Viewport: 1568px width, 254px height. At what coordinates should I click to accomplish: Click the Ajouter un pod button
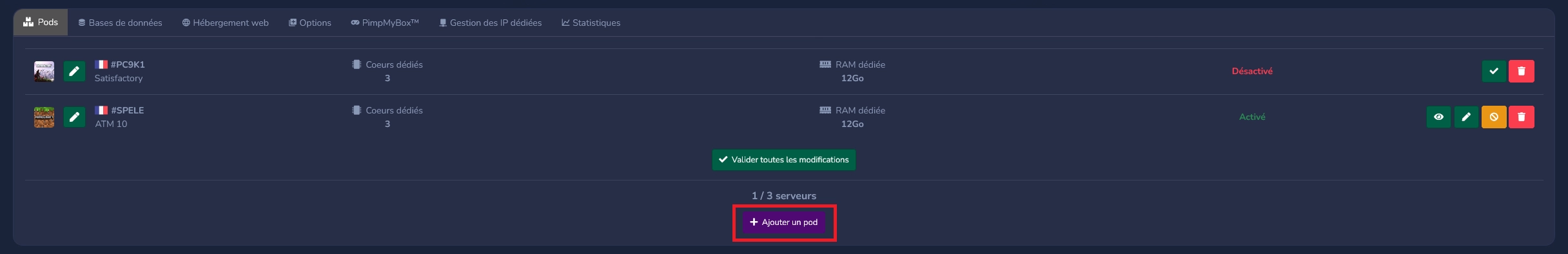click(x=784, y=222)
